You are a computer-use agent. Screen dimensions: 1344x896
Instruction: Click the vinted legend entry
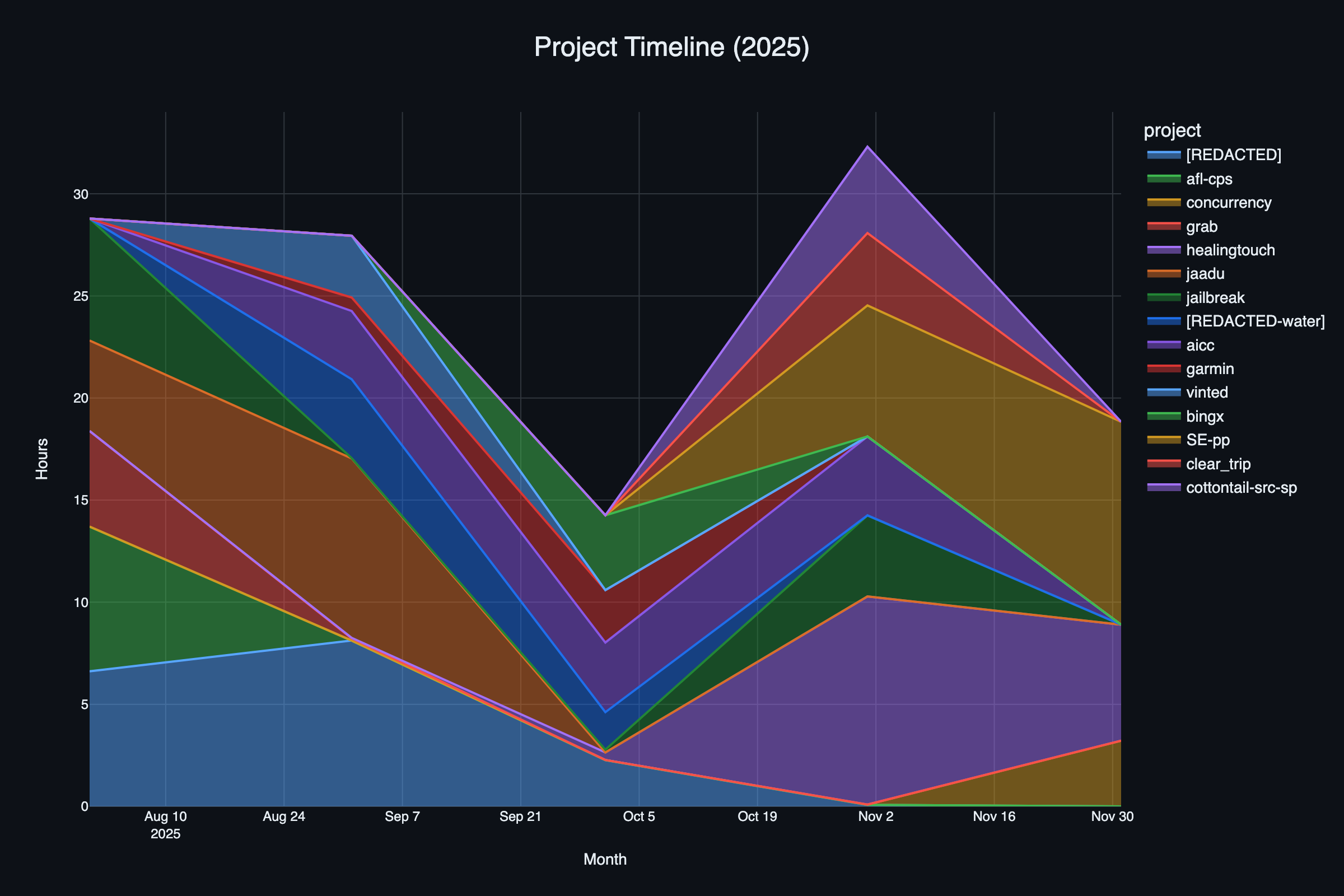coord(1206,393)
